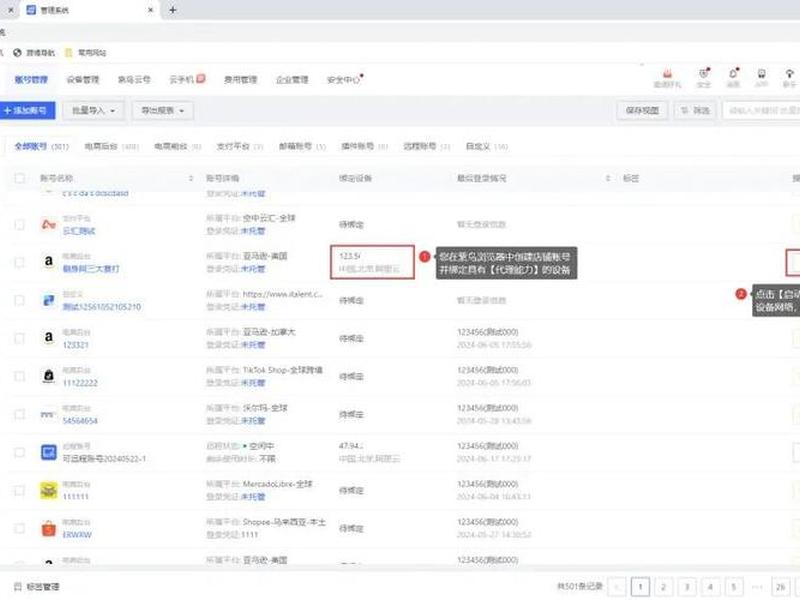The image size is (800, 600).
Task: Select the 电商后台 account tab
Action: click(x=111, y=146)
